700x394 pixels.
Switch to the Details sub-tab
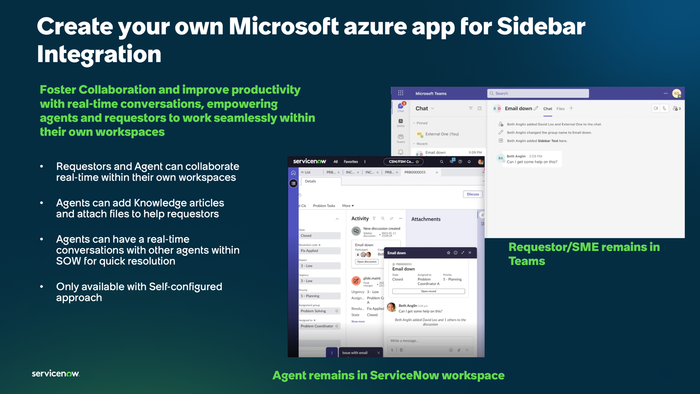[311, 181]
